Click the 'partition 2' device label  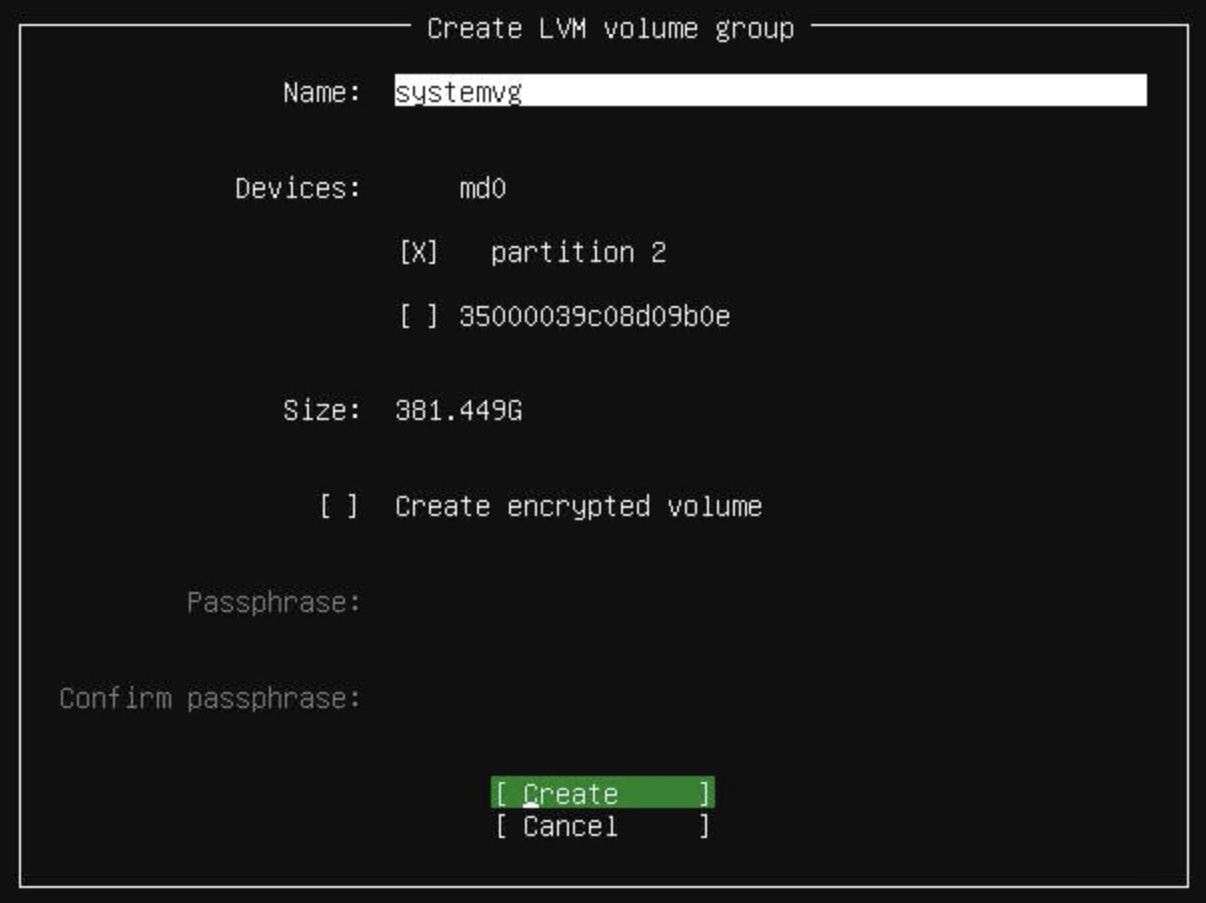coord(577,253)
